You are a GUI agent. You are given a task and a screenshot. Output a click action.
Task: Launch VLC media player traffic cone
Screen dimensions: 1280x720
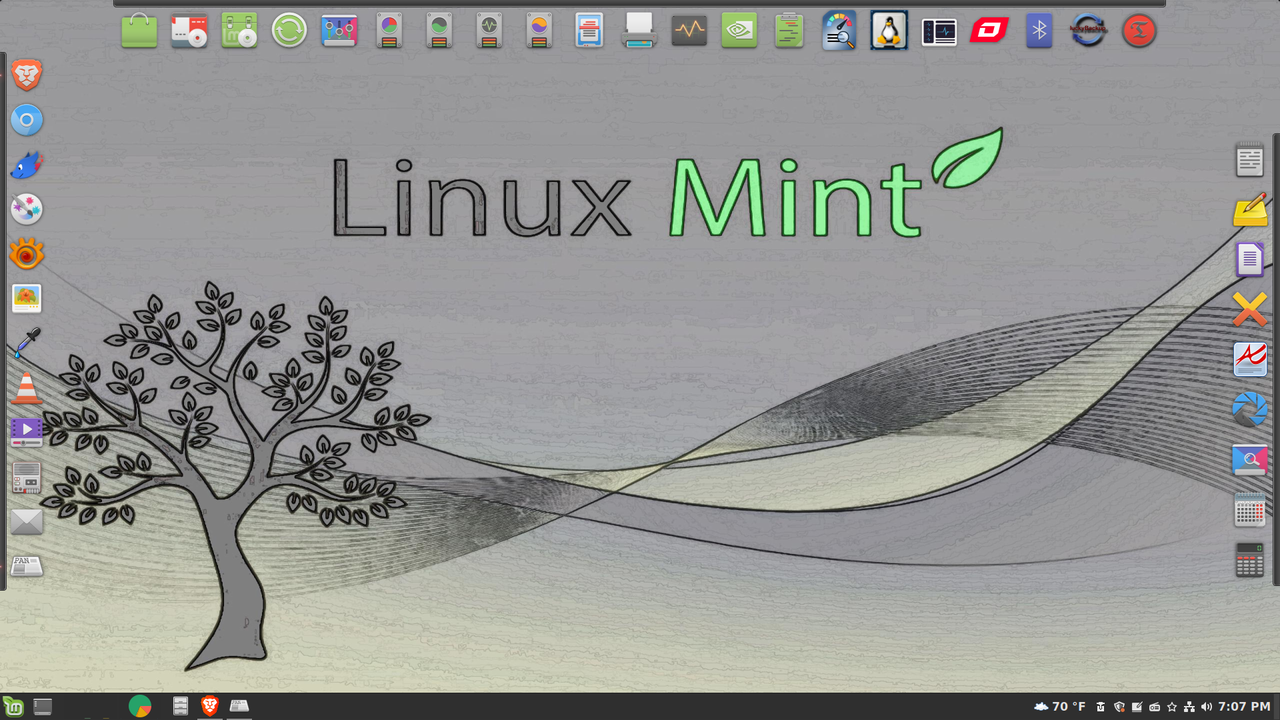[x=27, y=388]
